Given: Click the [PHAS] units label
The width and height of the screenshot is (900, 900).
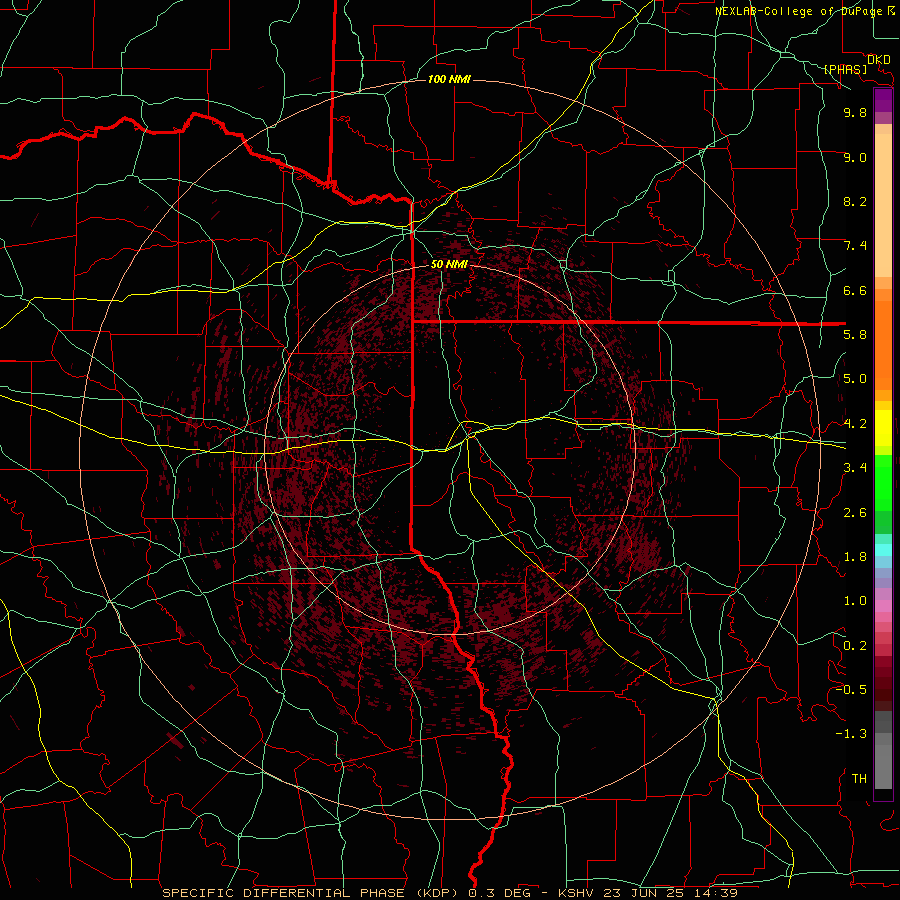Looking at the screenshot, I should 845,69.
